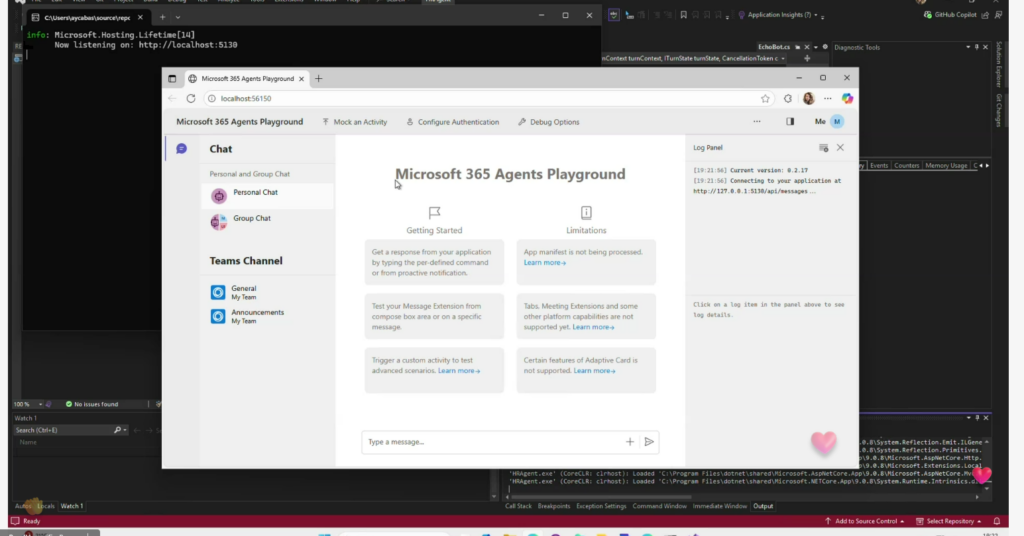The image size is (1024, 536).
Task: Click the plus attach icon in message box
Action: (x=630, y=442)
